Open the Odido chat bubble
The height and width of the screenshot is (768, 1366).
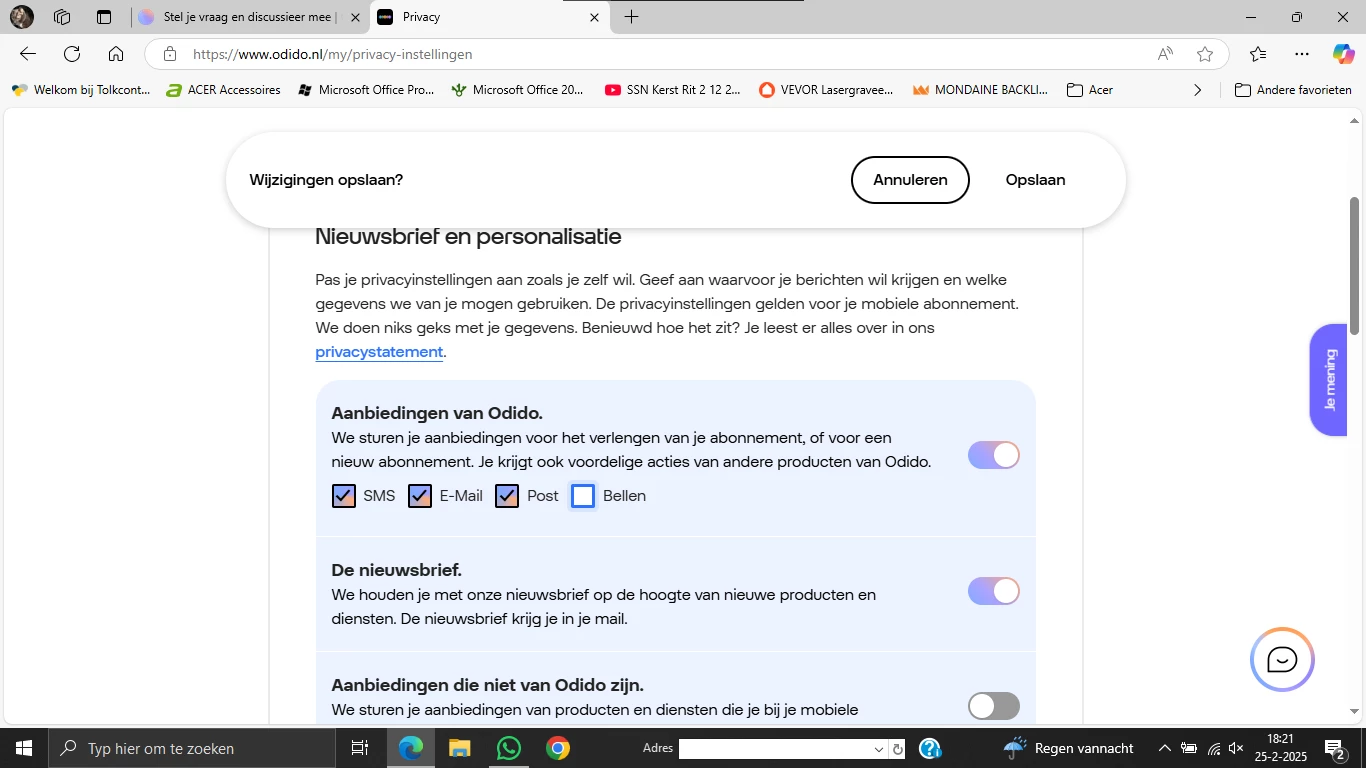pyautogui.click(x=1282, y=660)
